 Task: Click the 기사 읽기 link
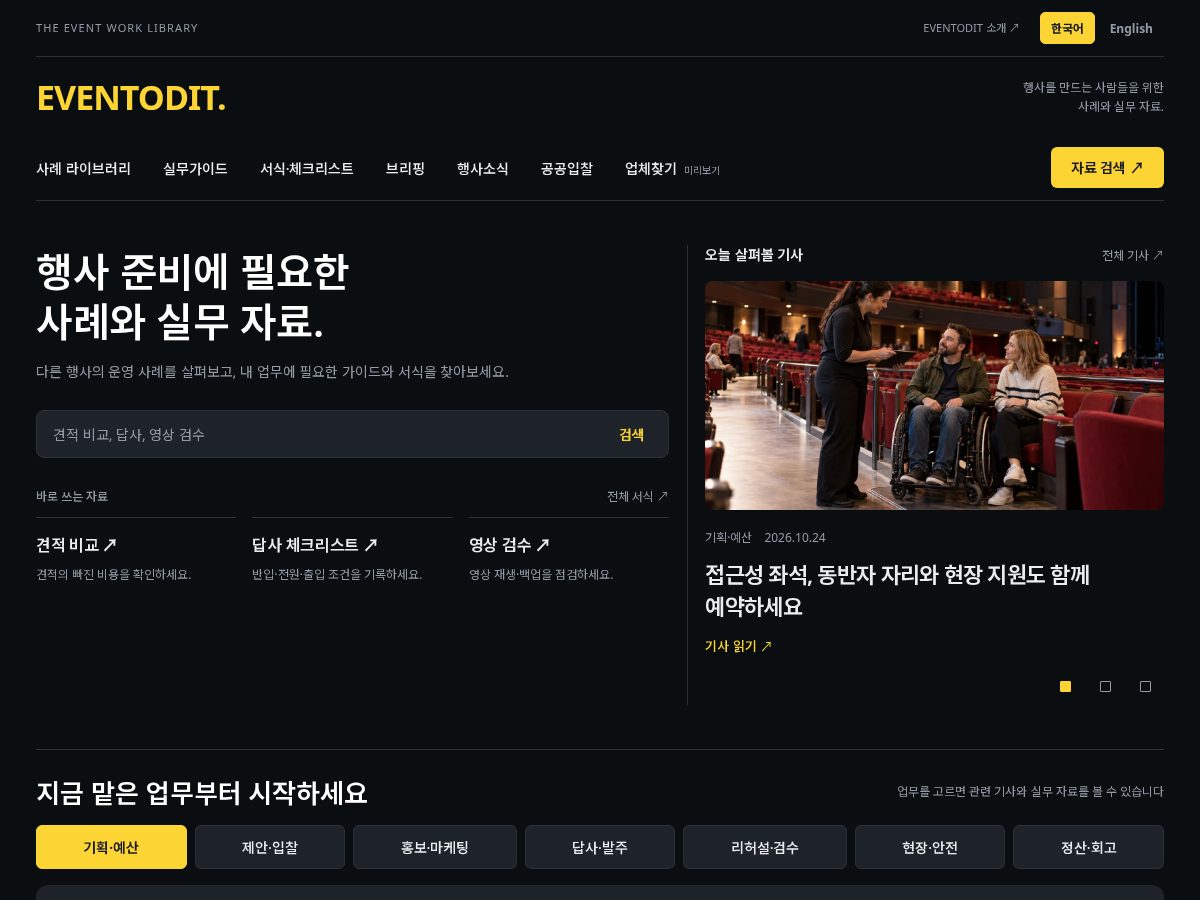pyautogui.click(x=738, y=646)
